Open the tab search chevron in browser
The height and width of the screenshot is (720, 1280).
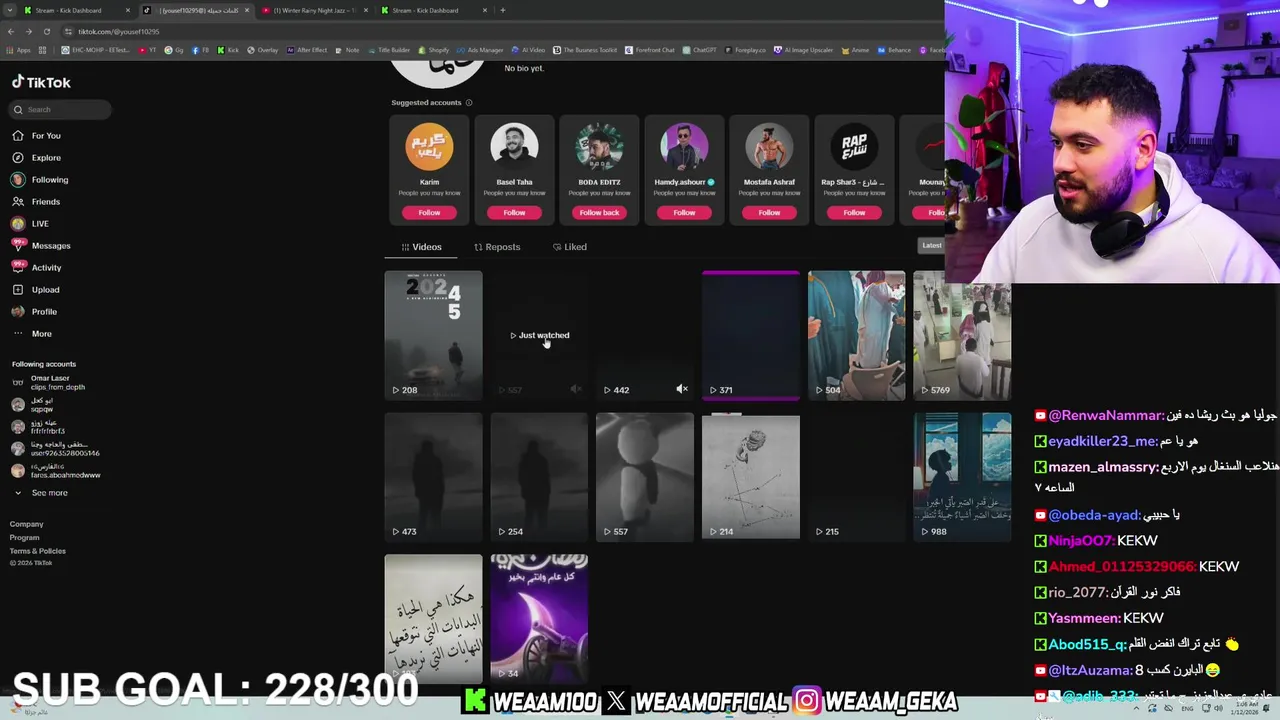pos(10,10)
